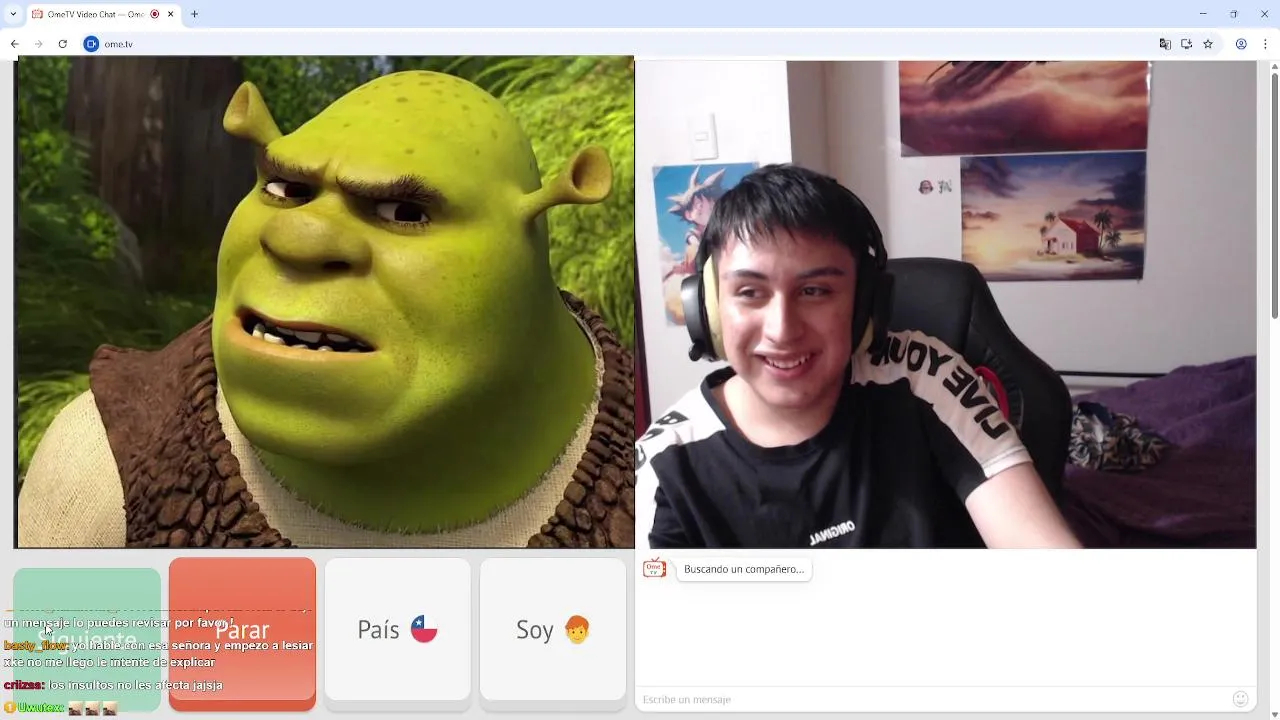The height and width of the screenshot is (720, 1280).
Task: Open a new browser tab
Action: pyautogui.click(x=194, y=14)
